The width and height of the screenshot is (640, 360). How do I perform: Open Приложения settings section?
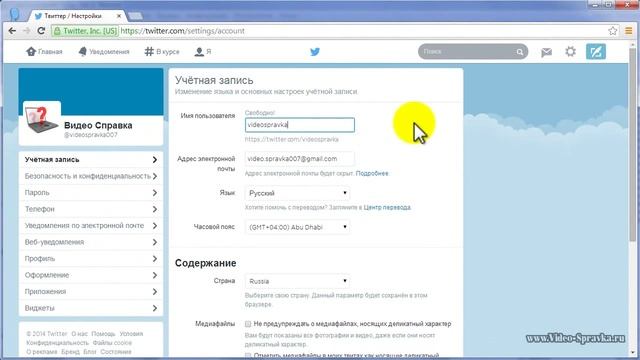[91, 291]
